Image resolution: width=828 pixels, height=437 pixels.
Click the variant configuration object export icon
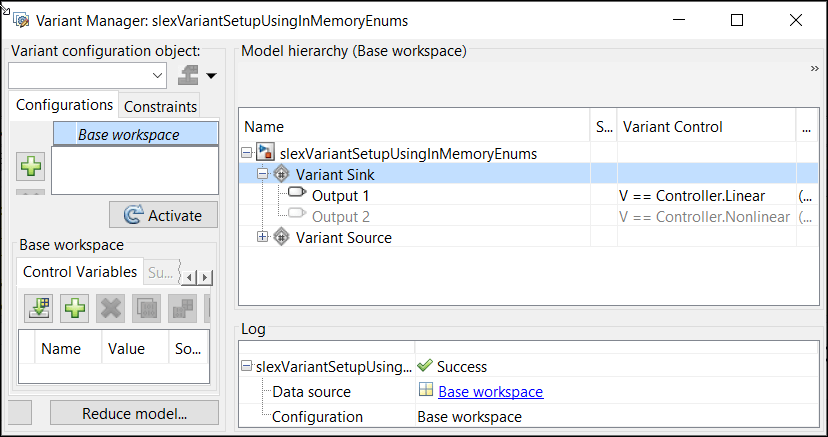(190, 75)
